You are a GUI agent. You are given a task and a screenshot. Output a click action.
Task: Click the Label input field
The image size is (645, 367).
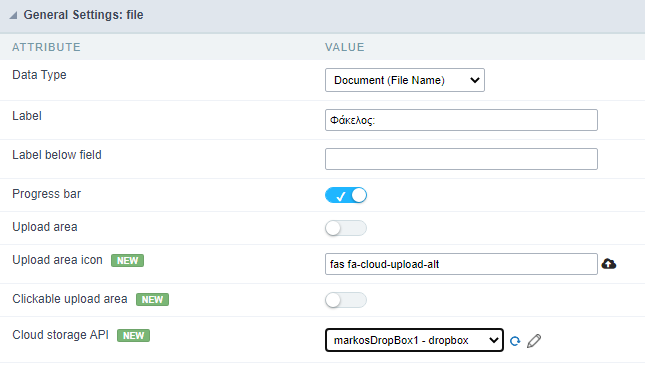click(461, 120)
